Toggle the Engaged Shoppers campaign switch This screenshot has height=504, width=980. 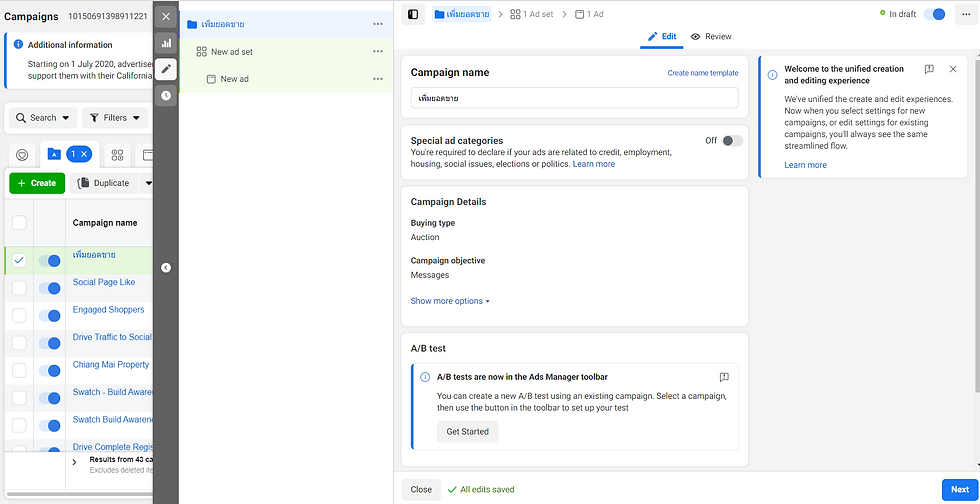(49, 316)
